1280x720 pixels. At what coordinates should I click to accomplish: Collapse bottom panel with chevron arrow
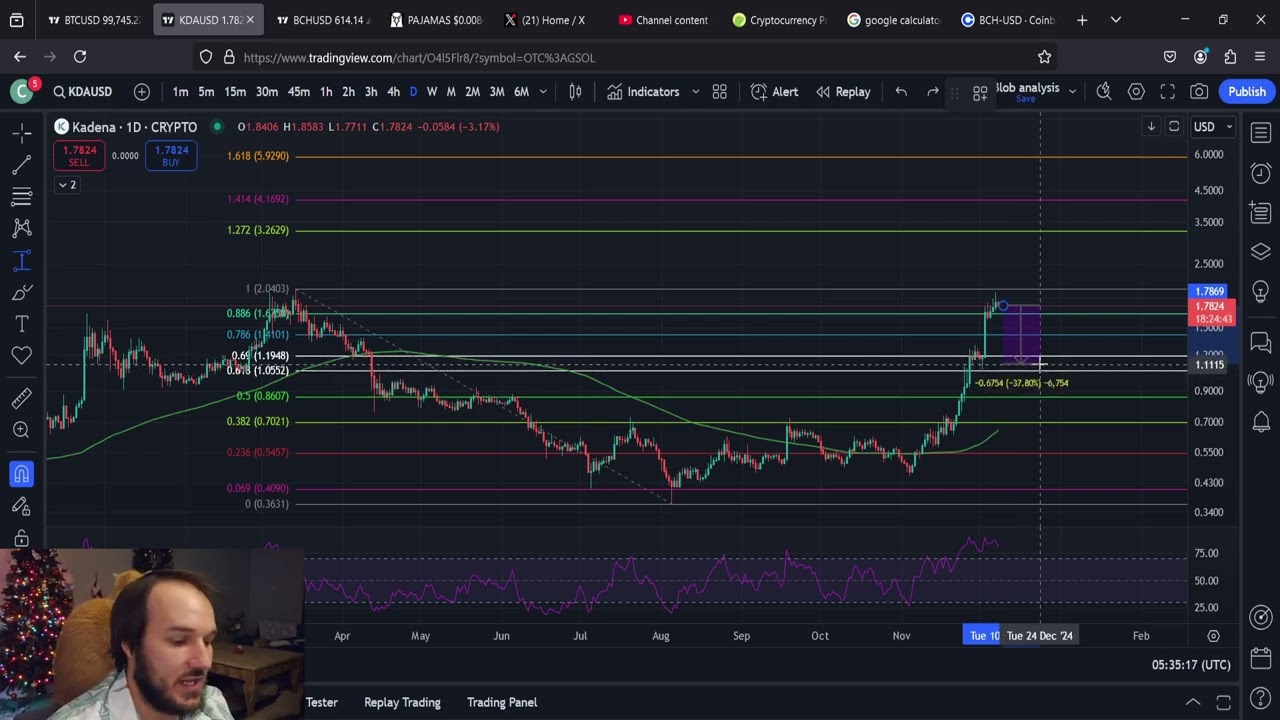click(x=1192, y=702)
